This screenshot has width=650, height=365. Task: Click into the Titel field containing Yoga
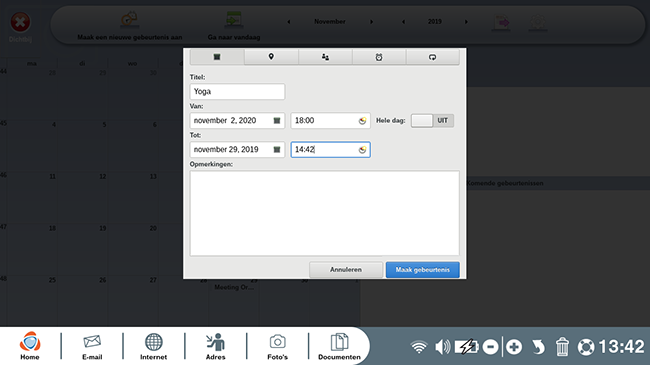click(x=237, y=92)
